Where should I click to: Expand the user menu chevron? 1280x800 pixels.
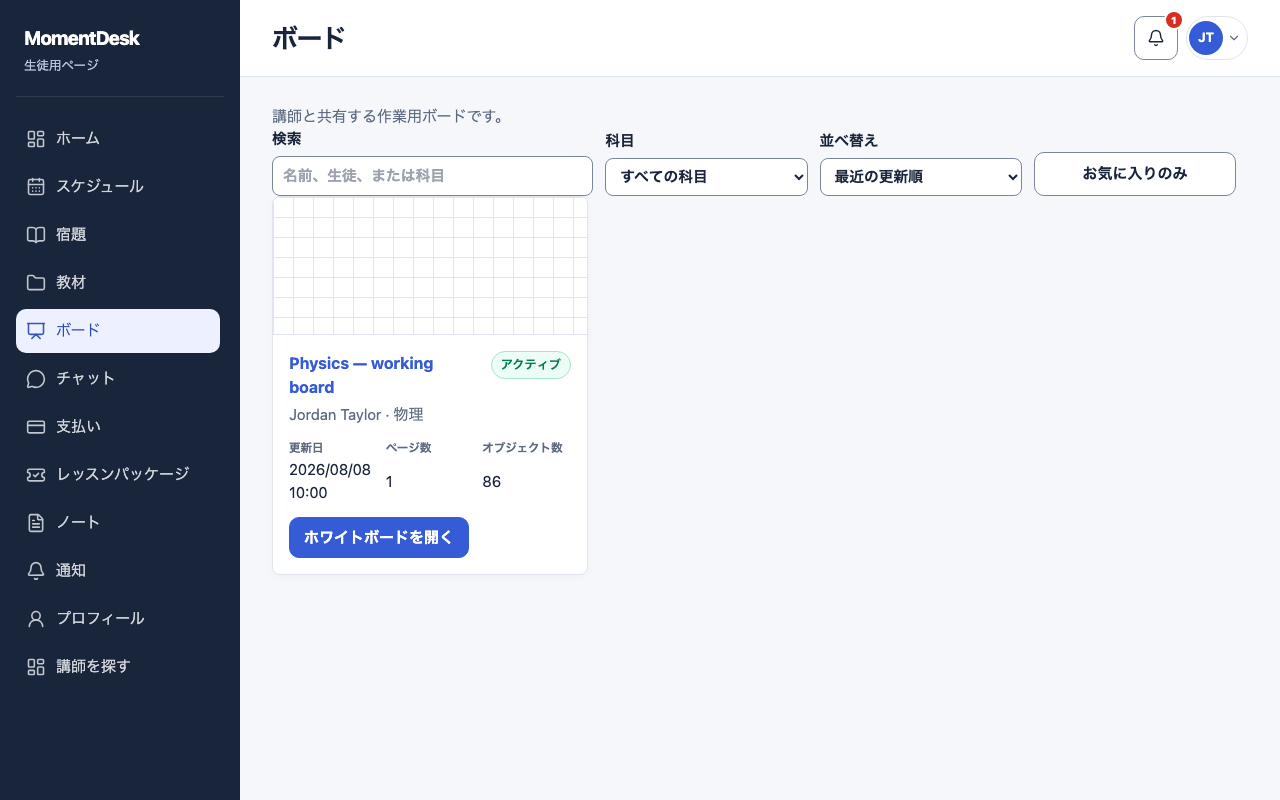point(1234,38)
